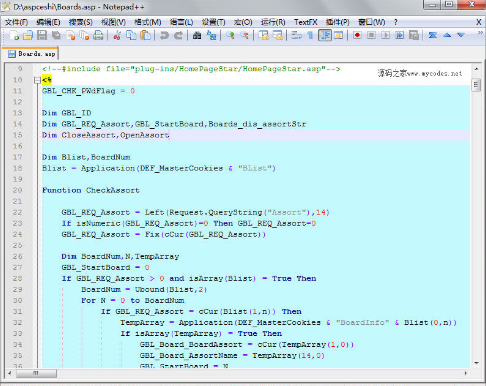Open the 运行(R) menu

(273, 22)
